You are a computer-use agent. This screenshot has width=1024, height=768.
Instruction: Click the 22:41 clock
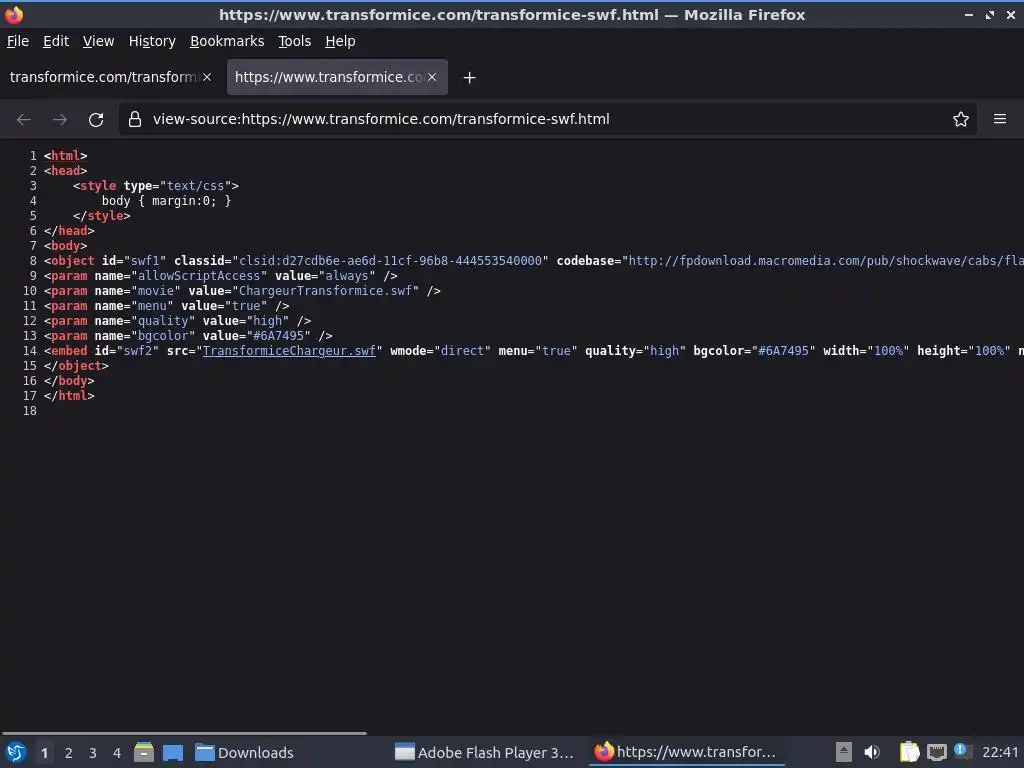pyautogui.click(x=1000, y=752)
